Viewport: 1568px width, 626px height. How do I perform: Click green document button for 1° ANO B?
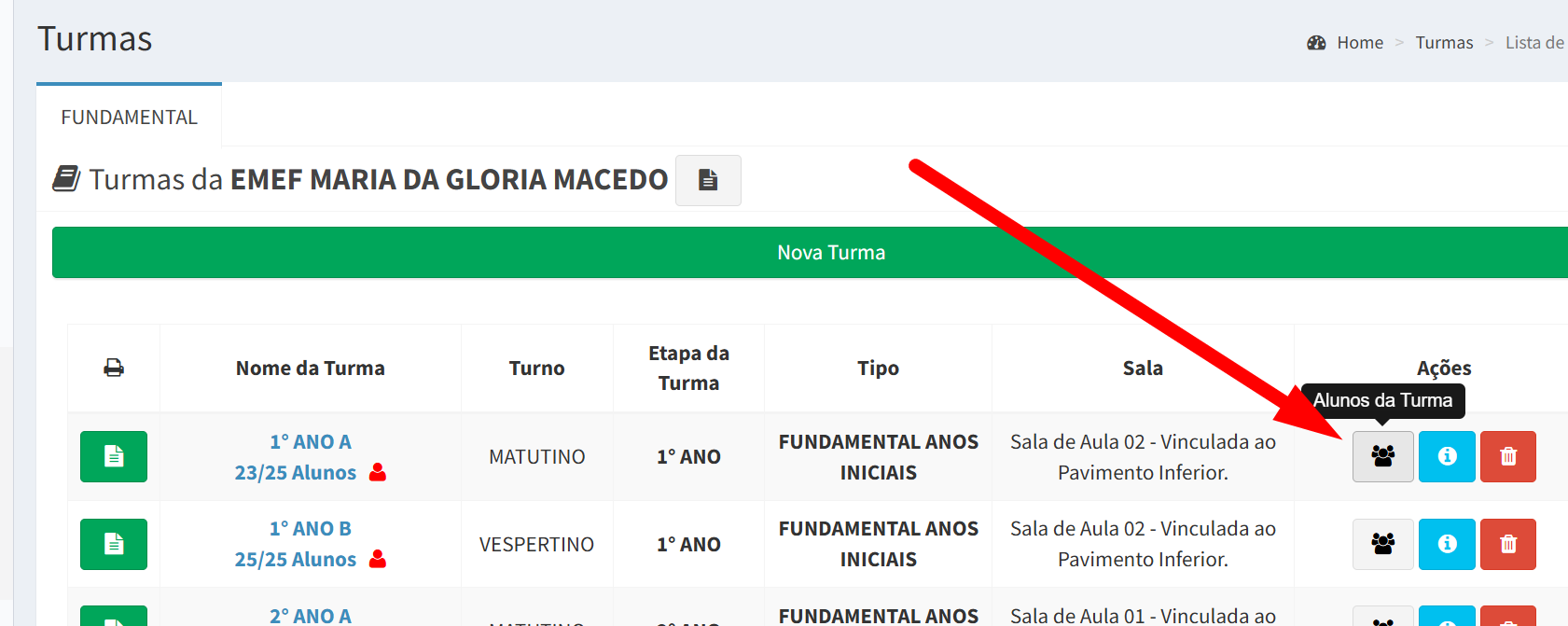pos(114,544)
